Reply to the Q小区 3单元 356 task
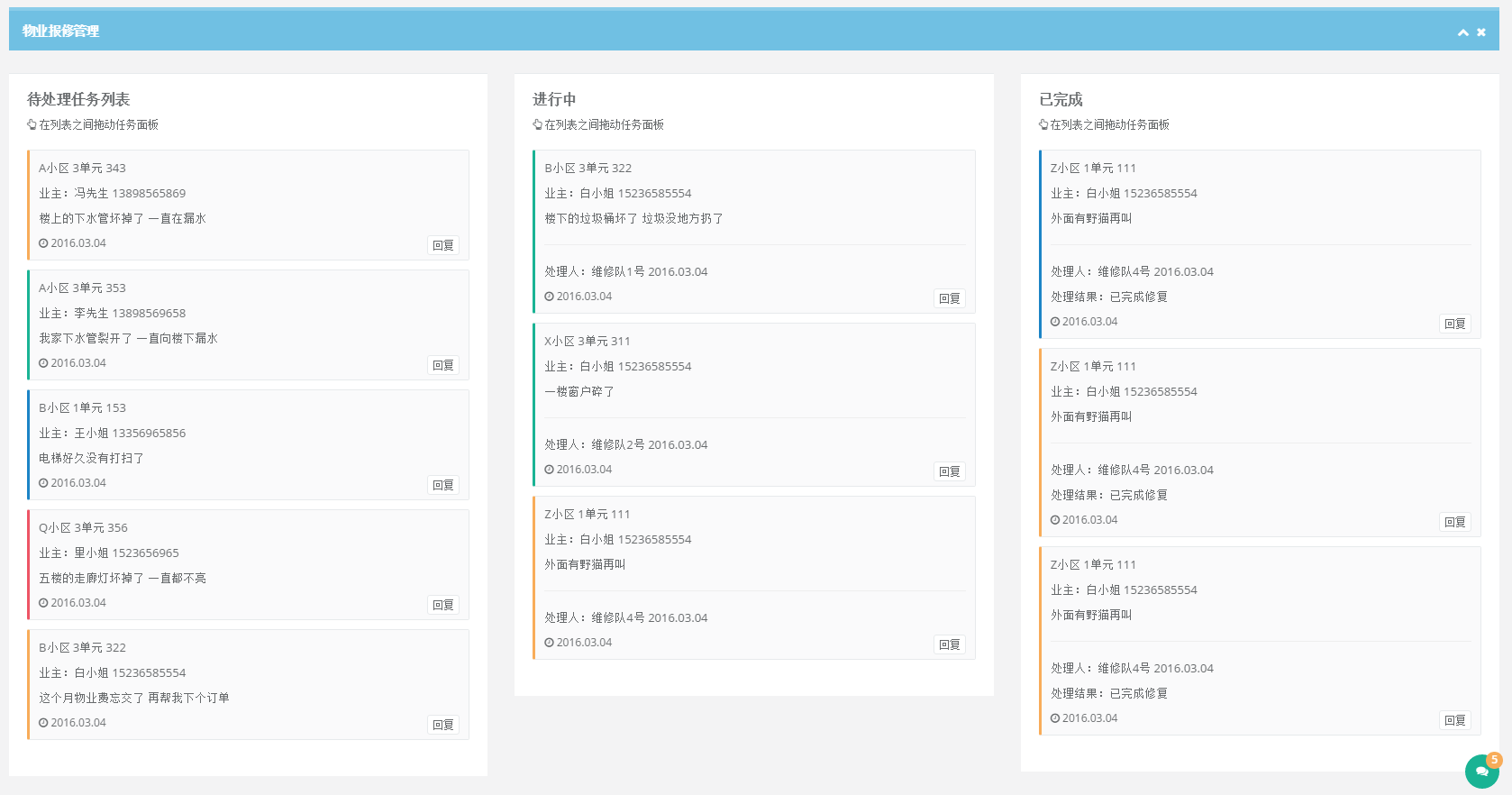This screenshot has width=1512, height=795. [442, 605]
